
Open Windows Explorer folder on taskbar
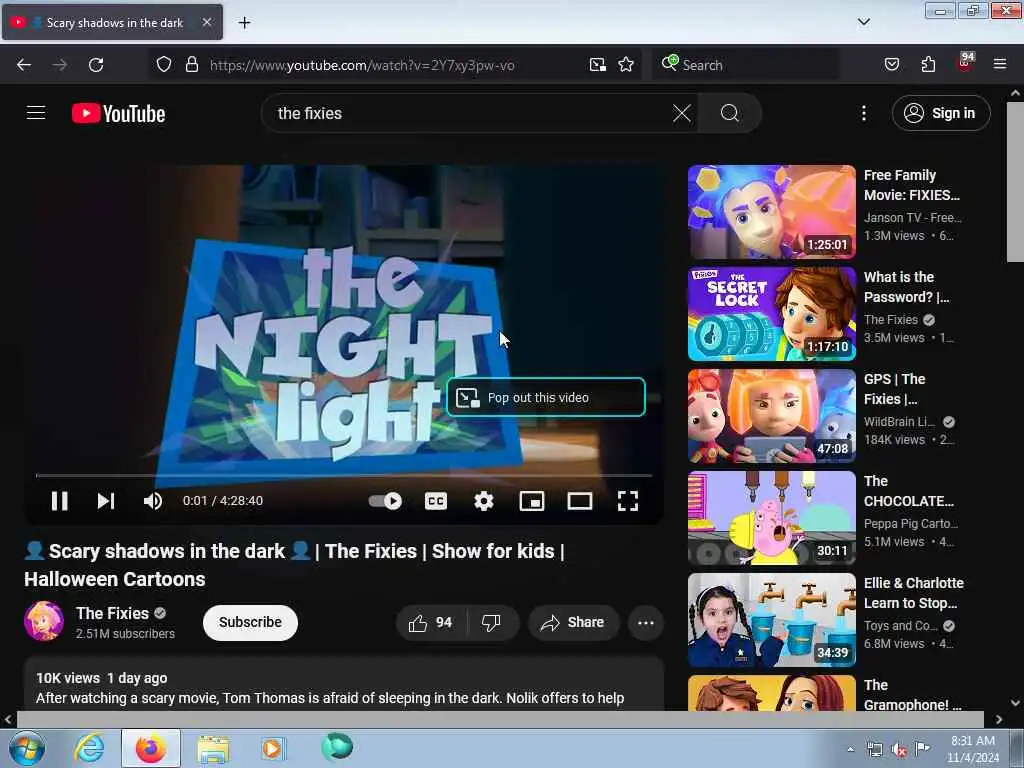(212, 748)
